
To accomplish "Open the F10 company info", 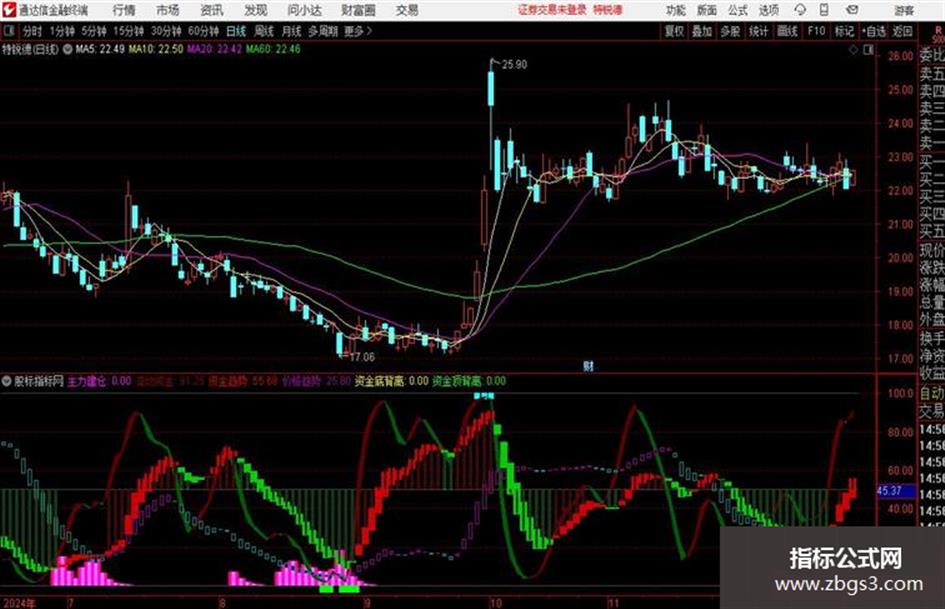I will pos(816,31).
